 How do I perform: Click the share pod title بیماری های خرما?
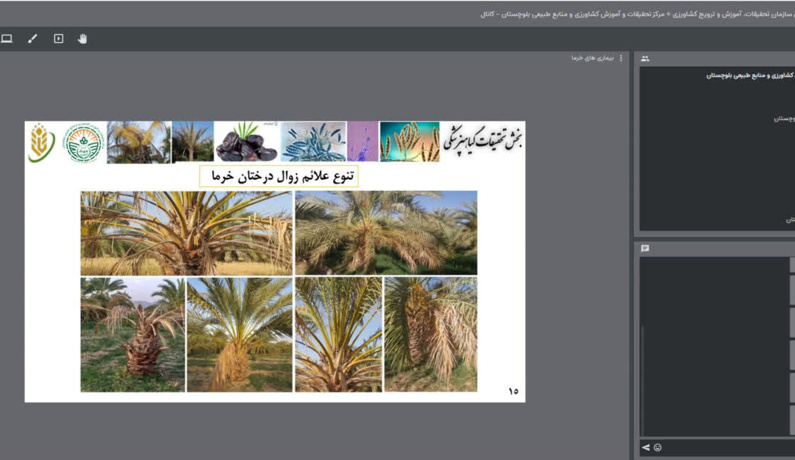pyautogui.click(x=593, y=58)
